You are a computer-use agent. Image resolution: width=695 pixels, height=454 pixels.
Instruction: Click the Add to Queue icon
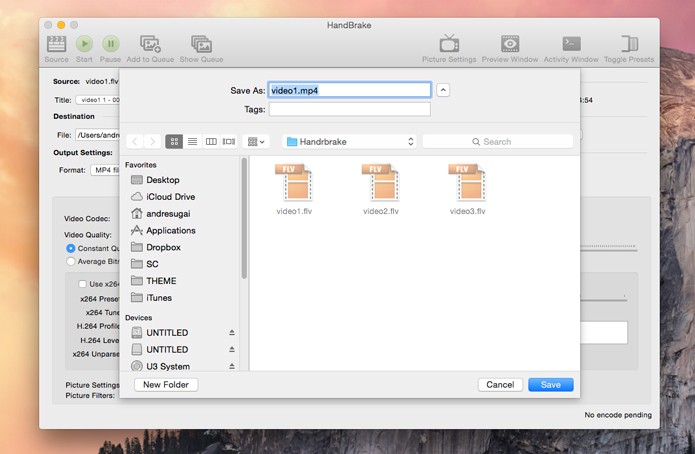[150, 44]
